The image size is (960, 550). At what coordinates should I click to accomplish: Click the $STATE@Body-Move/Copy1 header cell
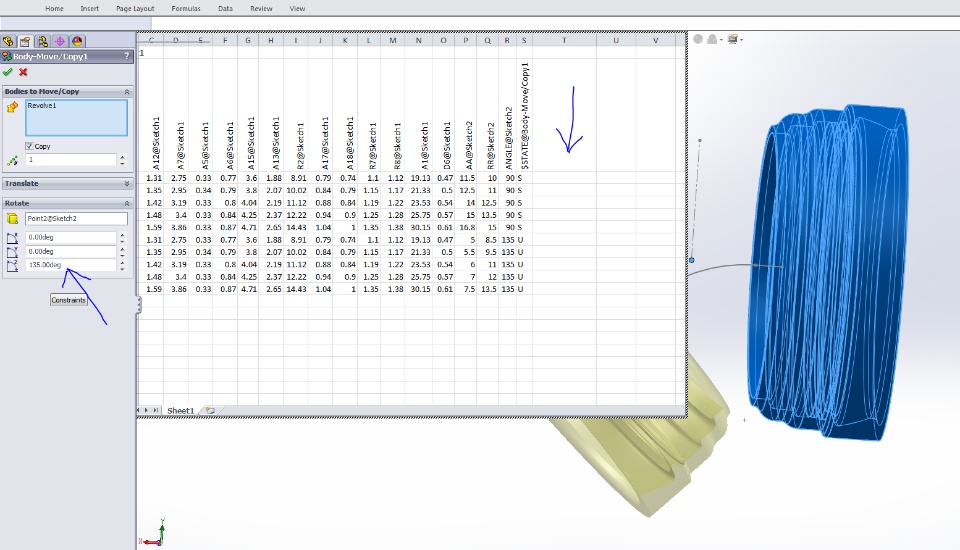(x=525, y=116)
